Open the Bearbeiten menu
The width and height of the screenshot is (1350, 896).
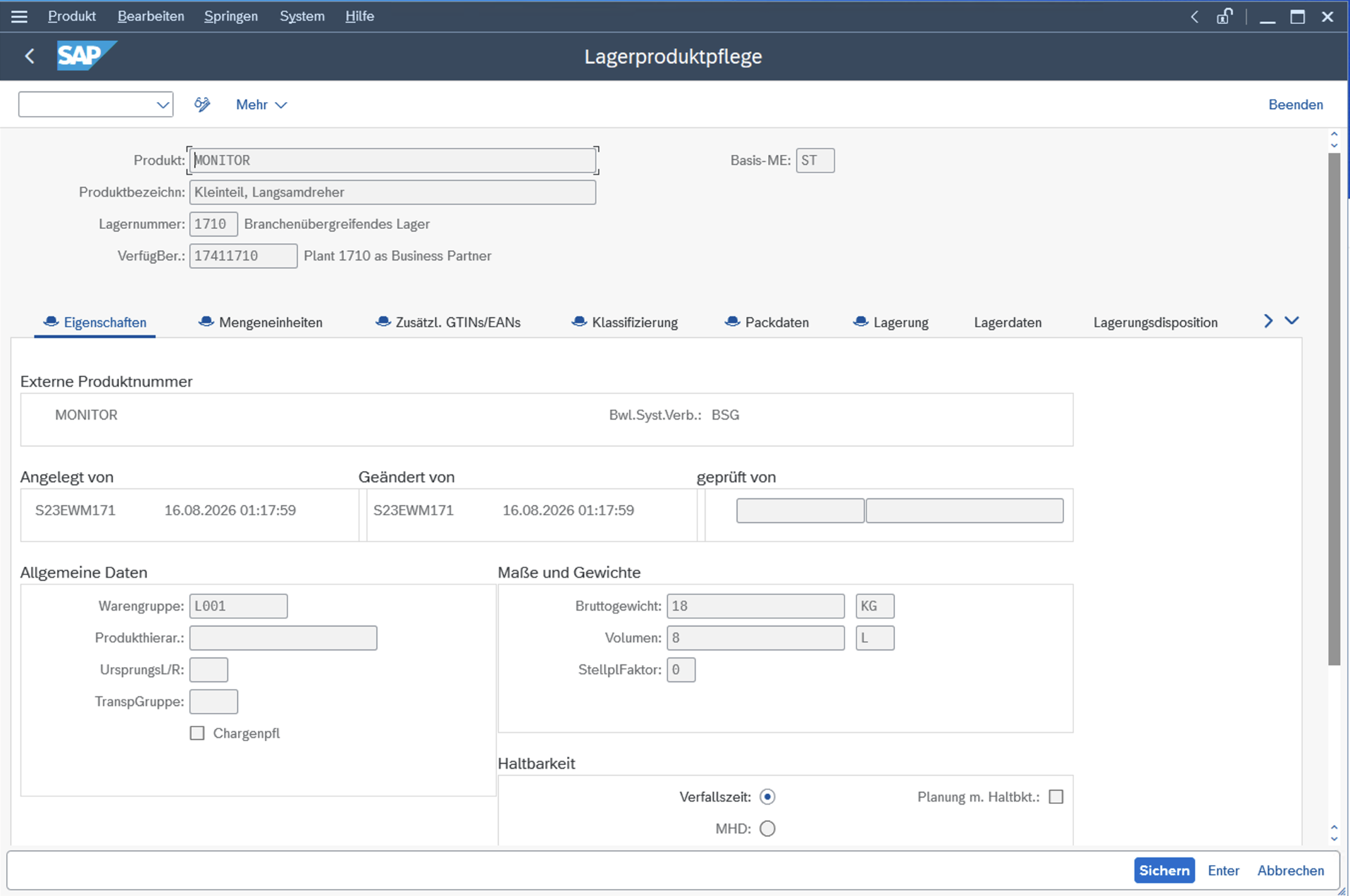point(151,16)
